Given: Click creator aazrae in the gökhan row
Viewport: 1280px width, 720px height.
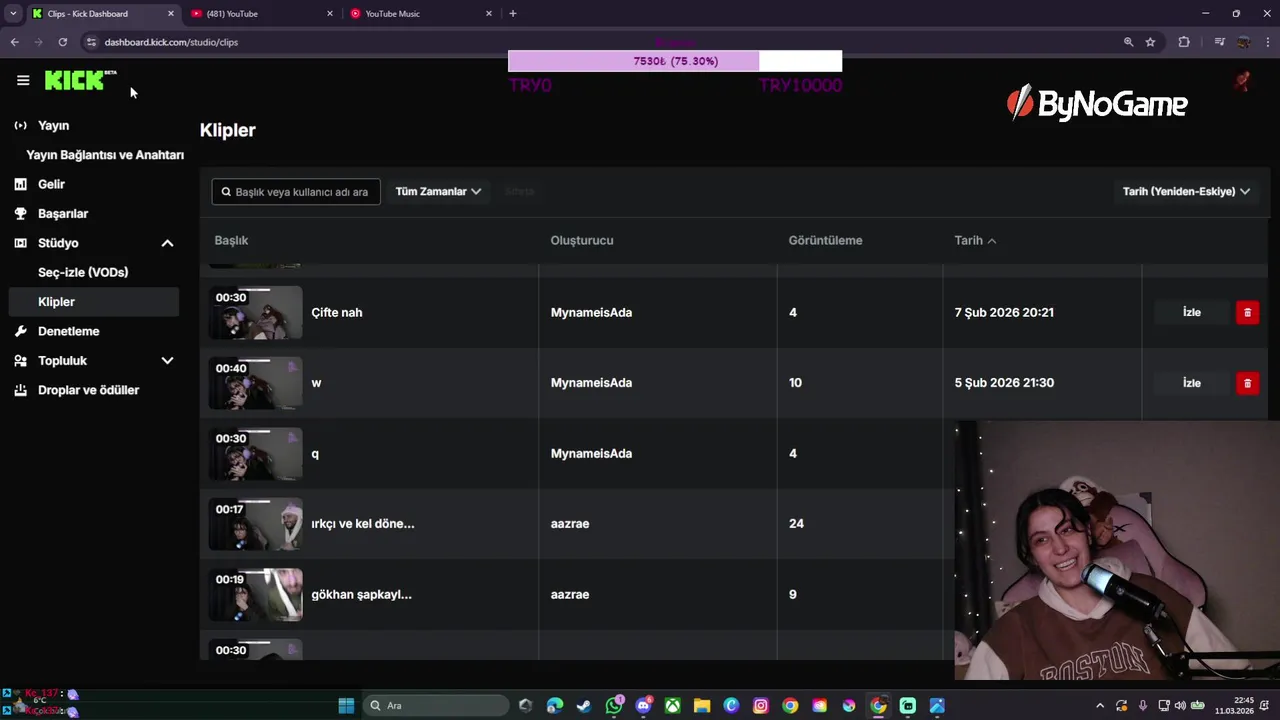Looking at the screenshot, I should coord(570,594).
